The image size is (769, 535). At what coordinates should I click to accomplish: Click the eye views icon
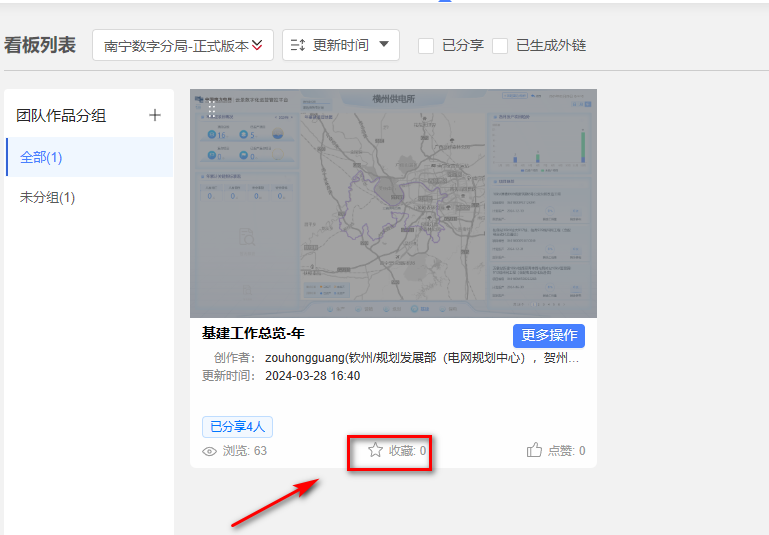[x=210, y=451]
